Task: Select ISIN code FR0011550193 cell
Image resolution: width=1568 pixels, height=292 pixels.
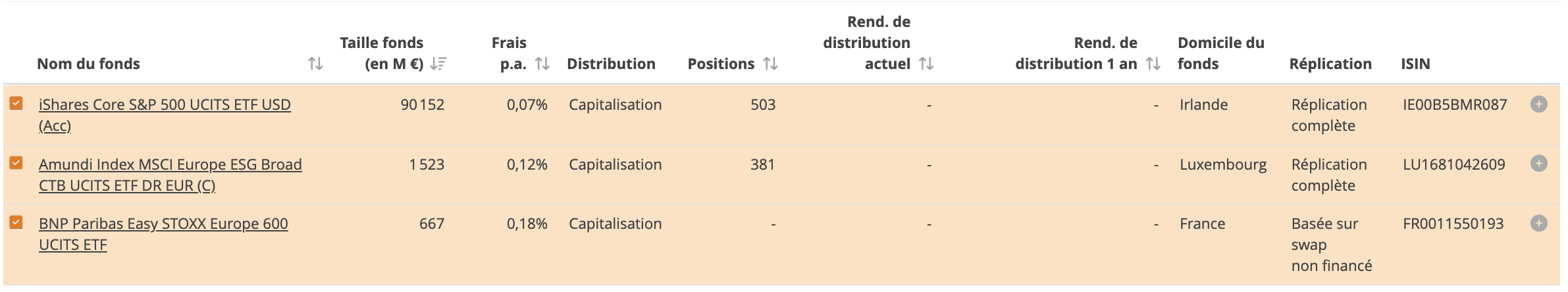Action: [x=1453, y=224]
